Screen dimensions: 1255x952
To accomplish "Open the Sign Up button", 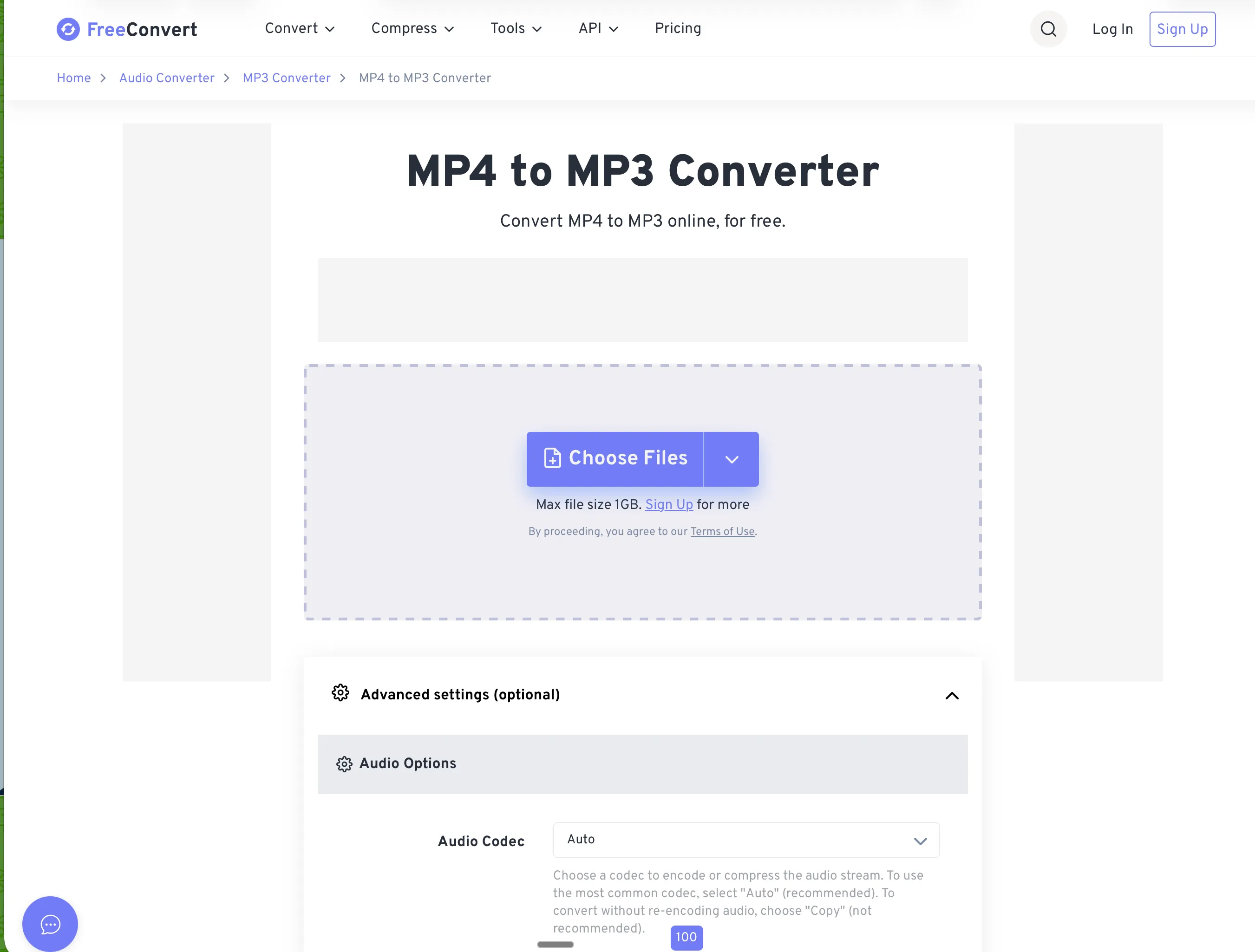I will (x=1182, y=29).
